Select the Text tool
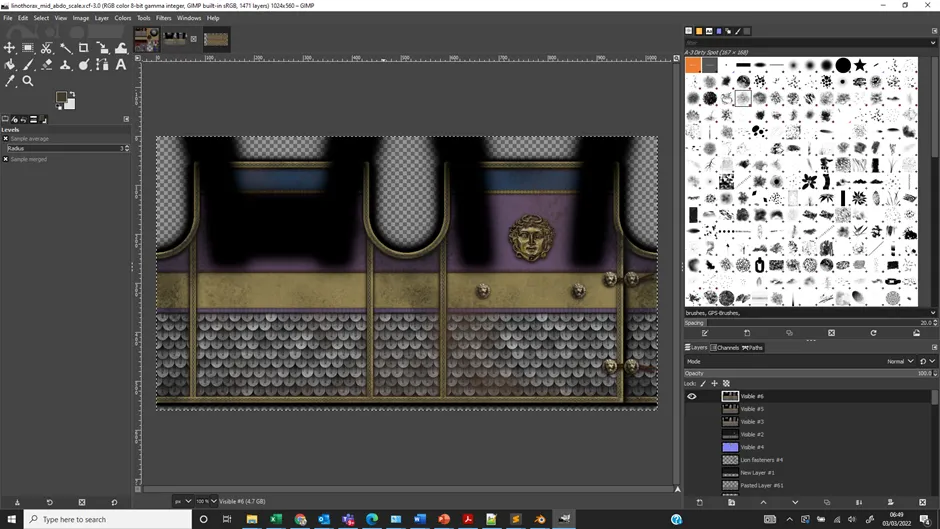 pos(121,65)
